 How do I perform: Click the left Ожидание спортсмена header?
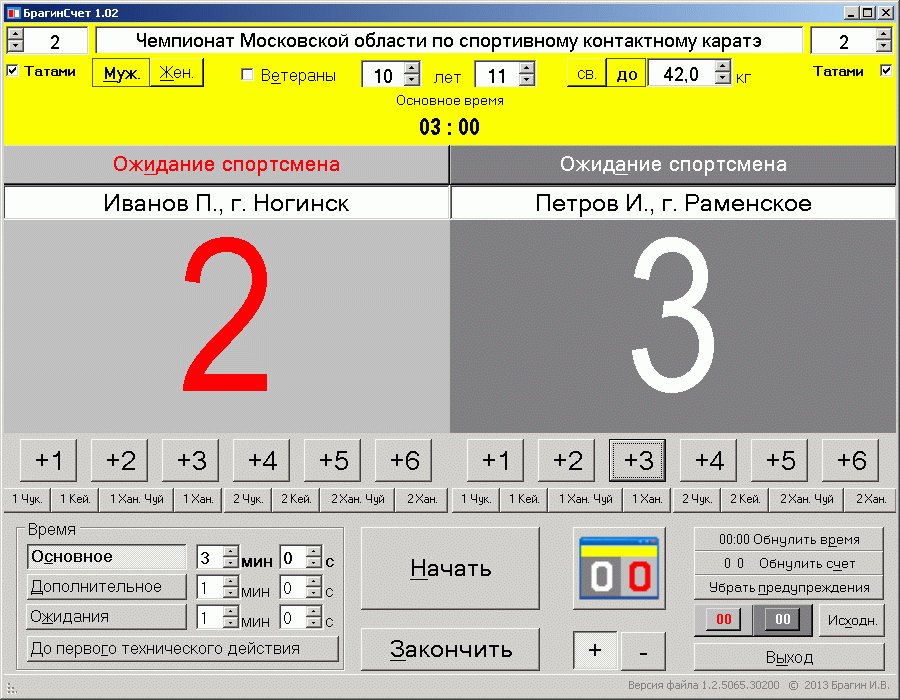(x=226, y=165)
